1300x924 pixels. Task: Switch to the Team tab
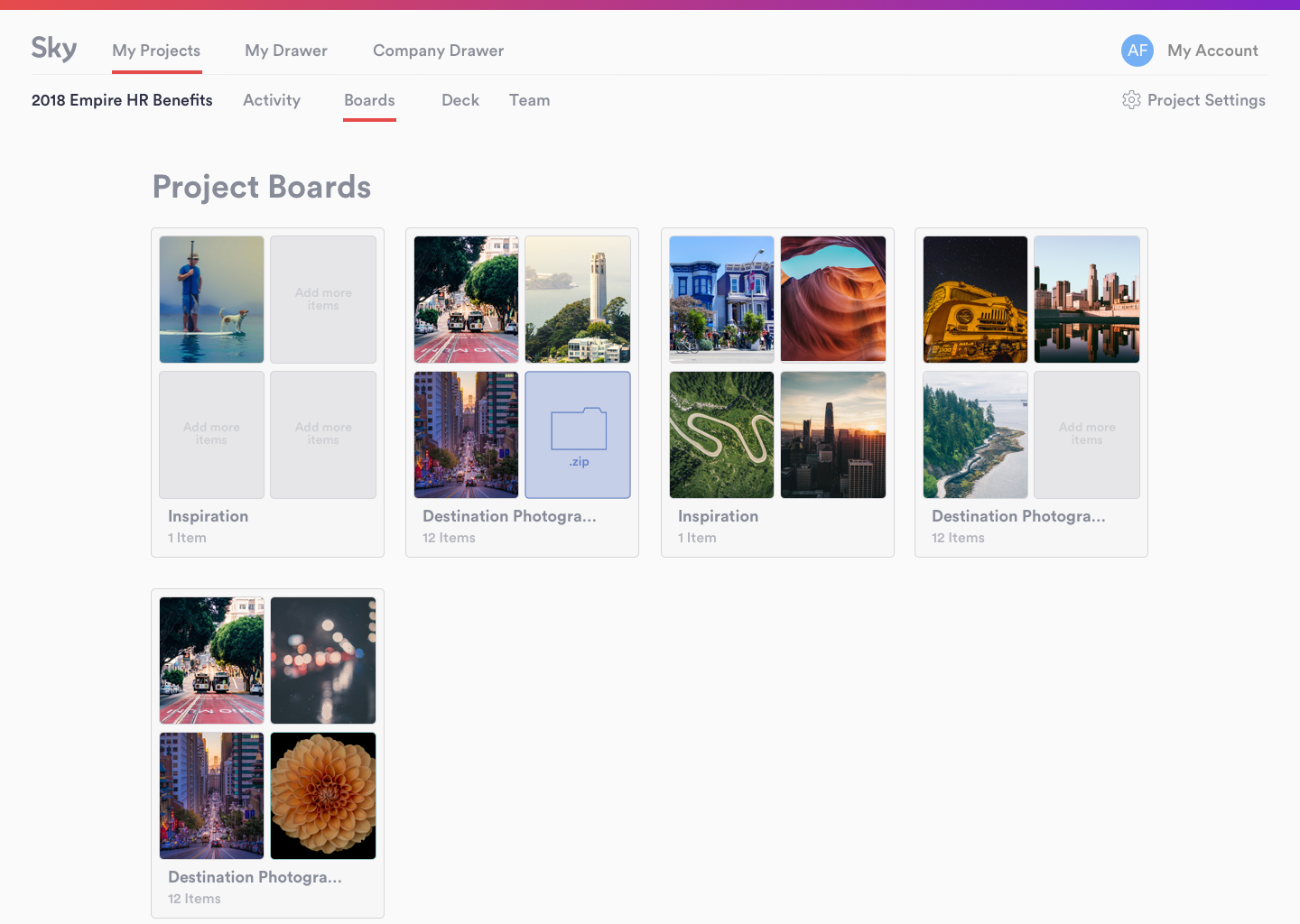click(529, 100)
